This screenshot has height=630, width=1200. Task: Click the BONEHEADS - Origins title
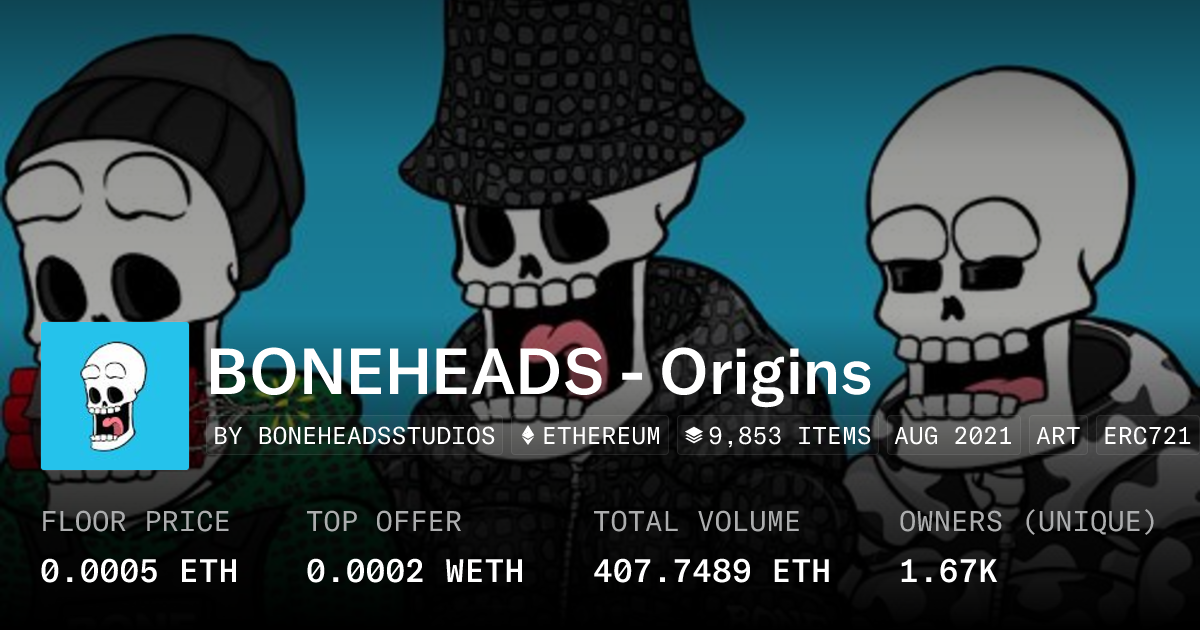point(540,373)
